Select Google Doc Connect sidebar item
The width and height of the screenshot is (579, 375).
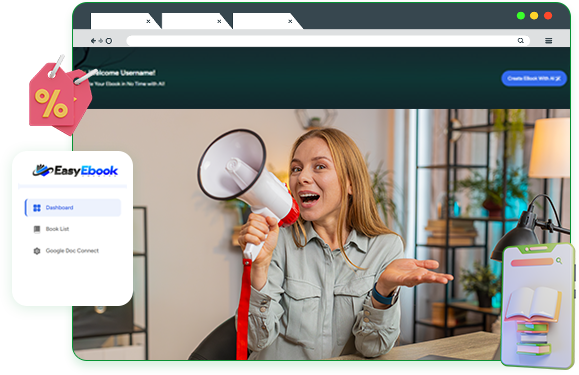coord(73,251)
